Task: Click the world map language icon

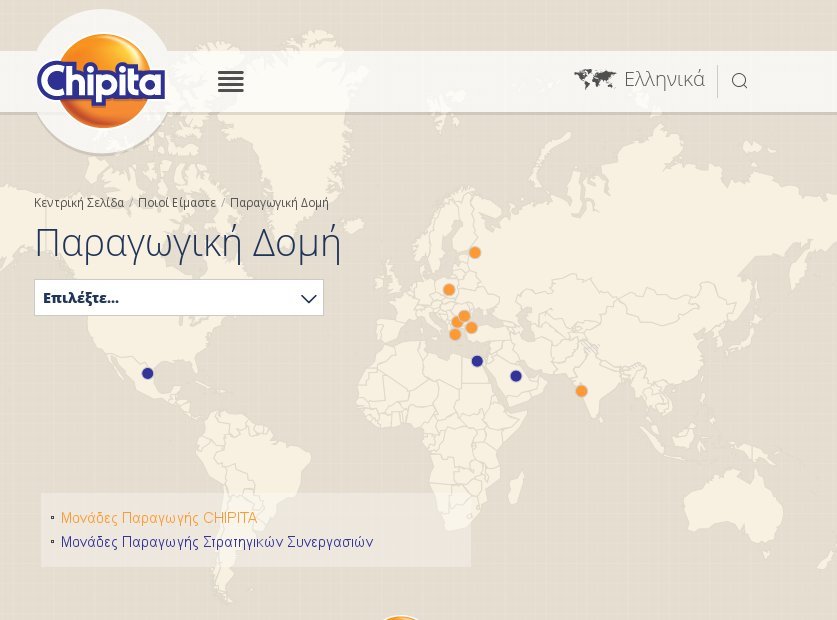Action: click(x=595, y=80)
